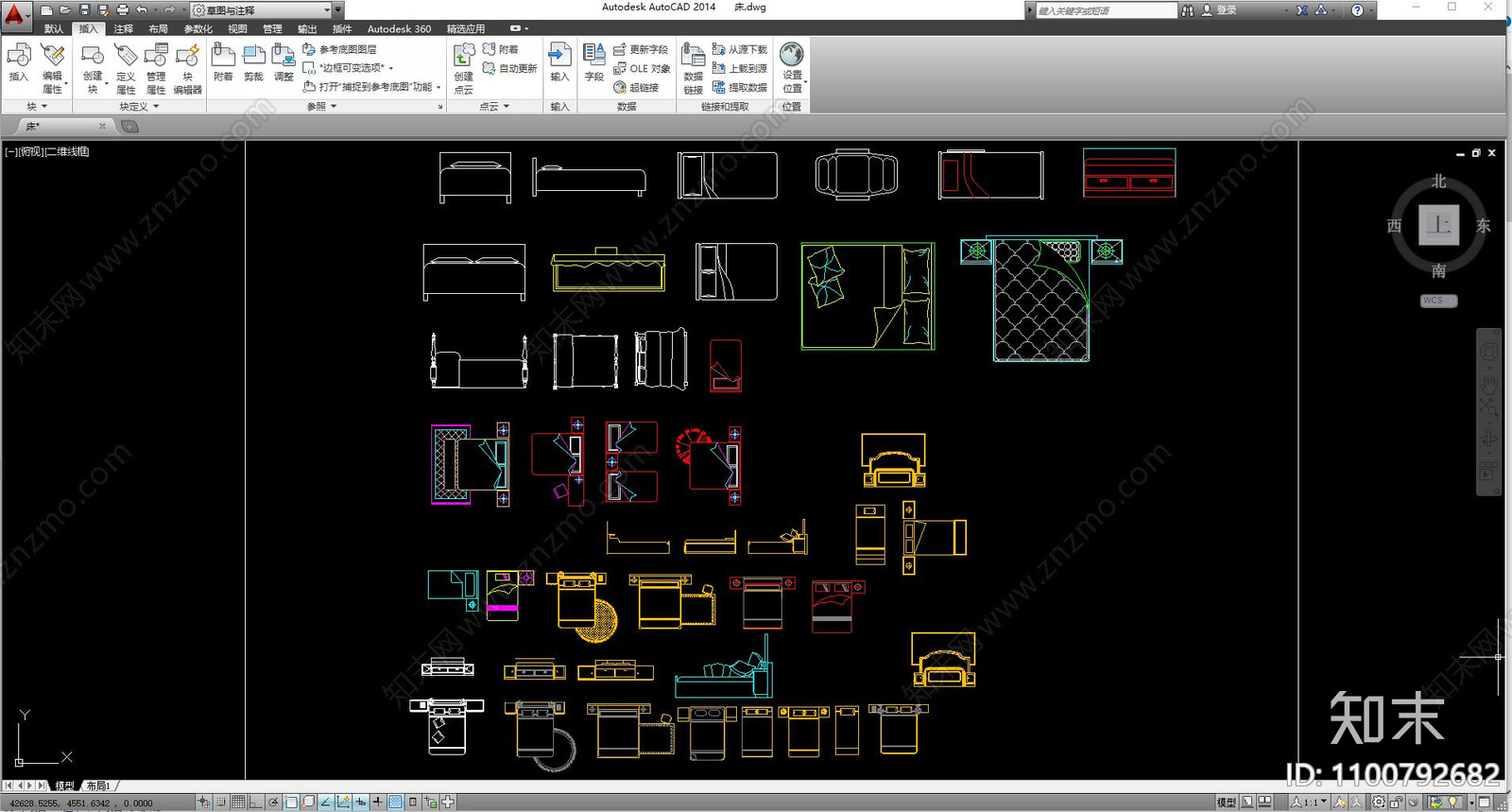This screenshot has width=1512, height=812.
Task: Click the Save icon in quick access toolbar
Action: [84, 9]
